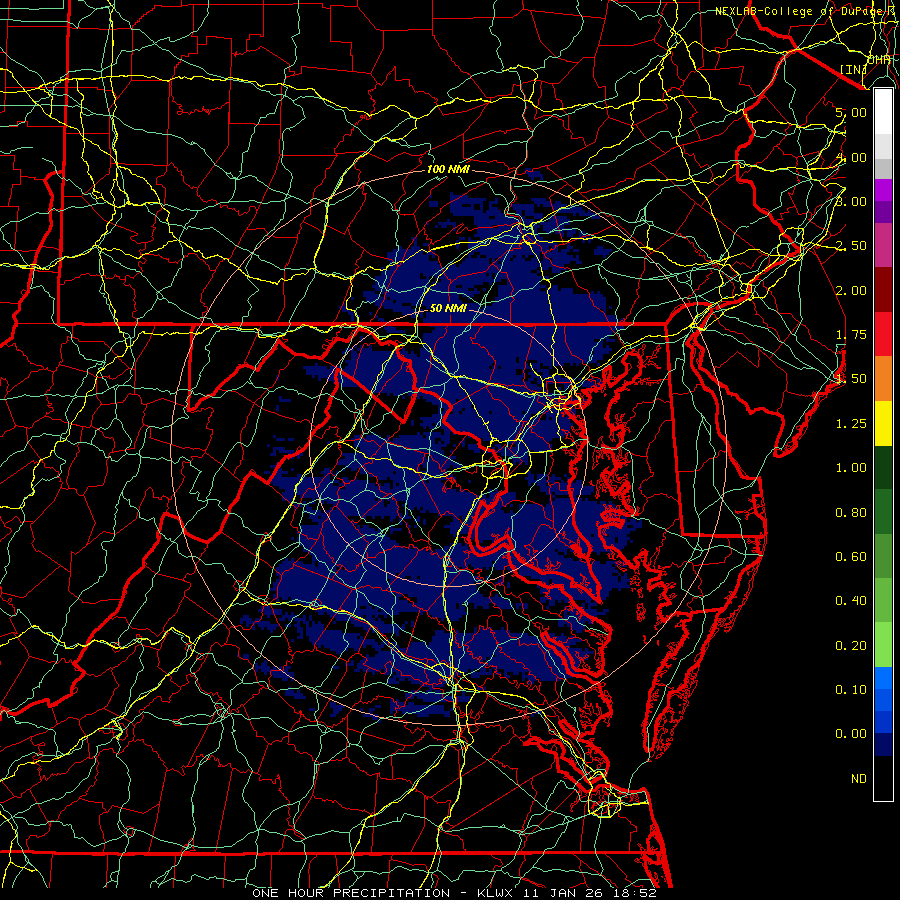Click the ND legend label
The height and width of the screenshot is (900, 900).
pos(859,779)
